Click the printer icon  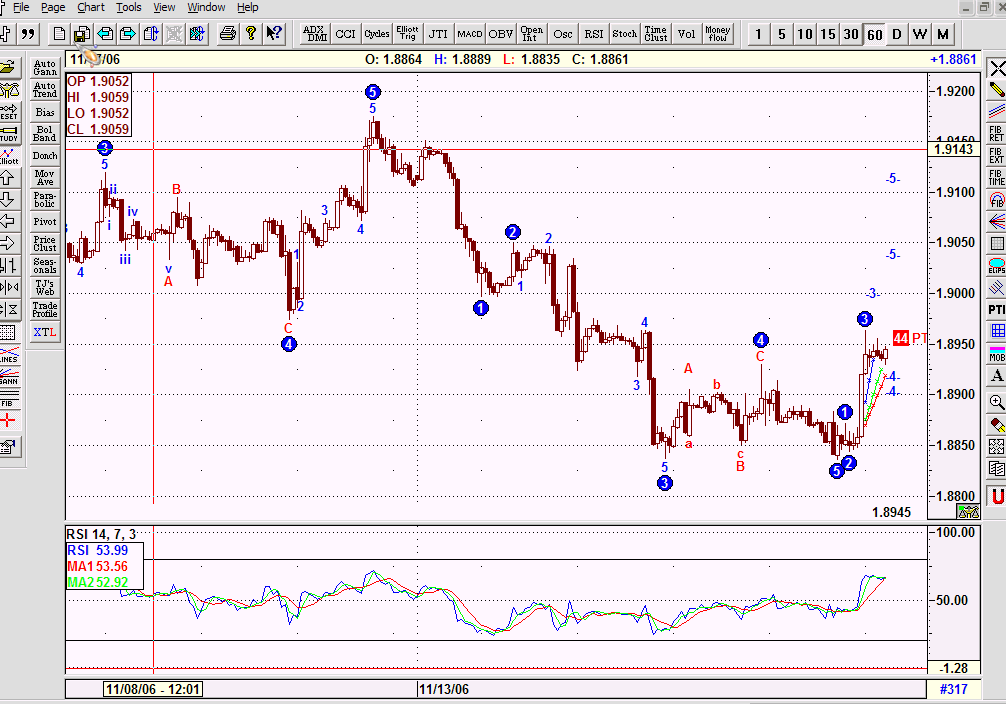click(x=227, y=34)
